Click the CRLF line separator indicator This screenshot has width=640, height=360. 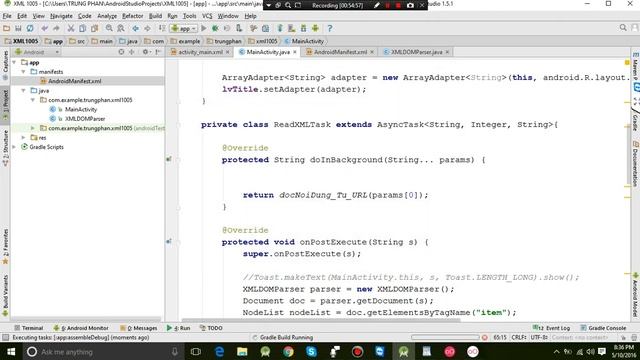pyautogui.click(x=518, y=338)
